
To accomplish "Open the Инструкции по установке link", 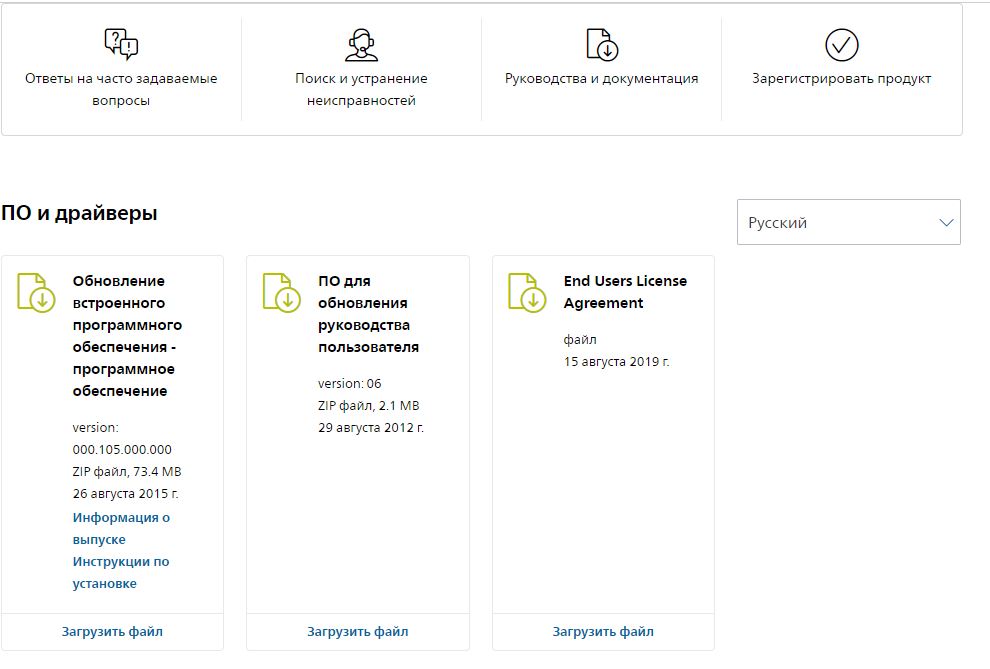I will 120,572.
